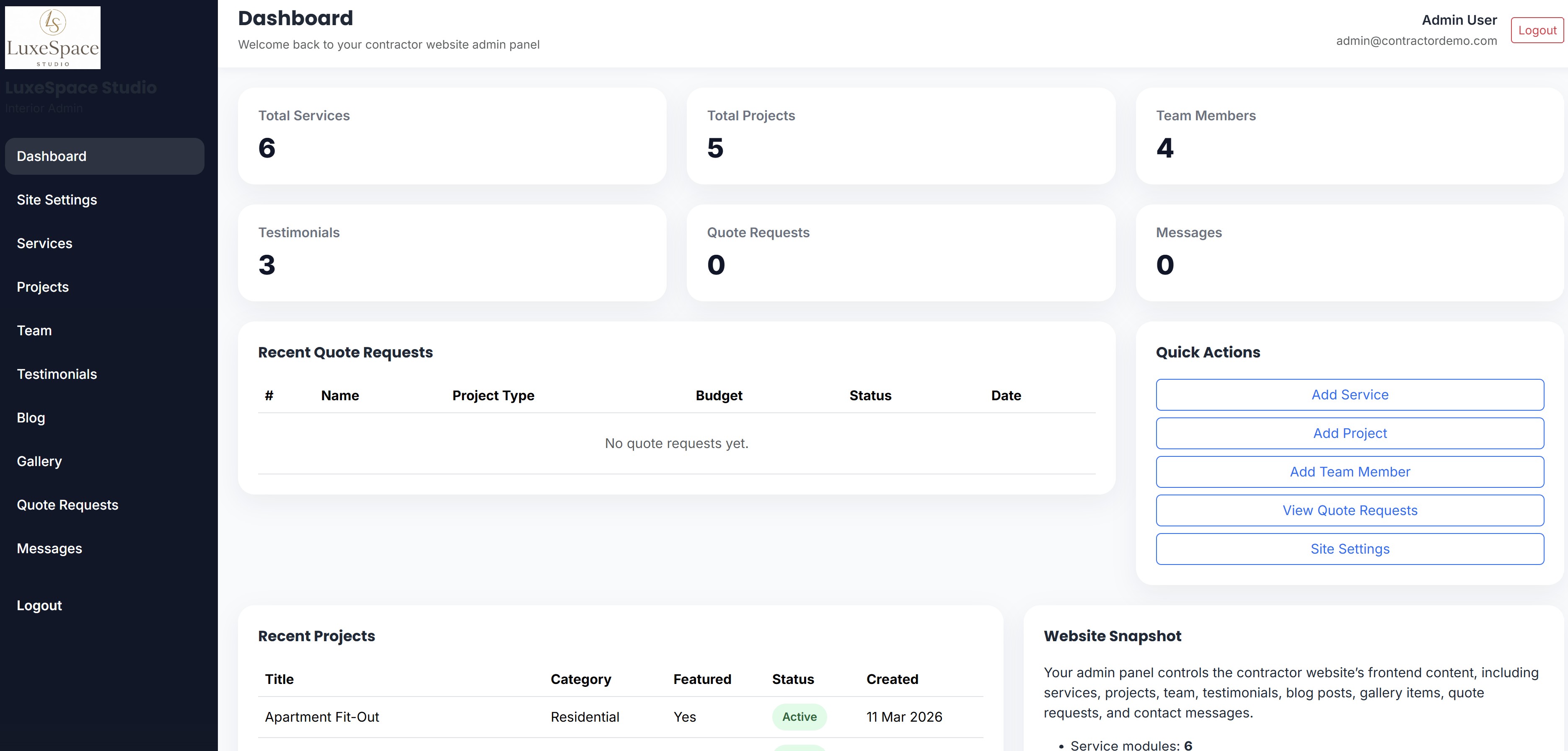Screen dimensions: 1568x751
Task: Click the Date column header
Action: (x=1006, y=396)
